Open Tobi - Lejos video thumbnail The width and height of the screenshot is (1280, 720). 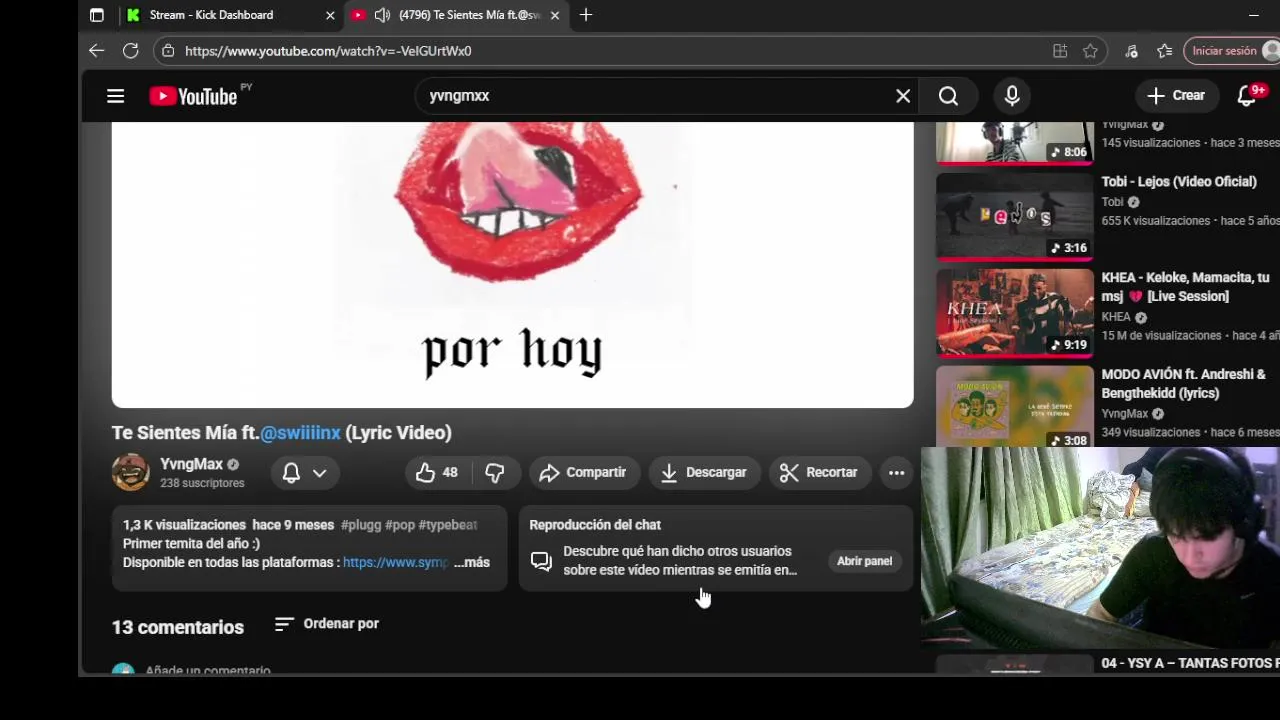tap(1015, 216)
